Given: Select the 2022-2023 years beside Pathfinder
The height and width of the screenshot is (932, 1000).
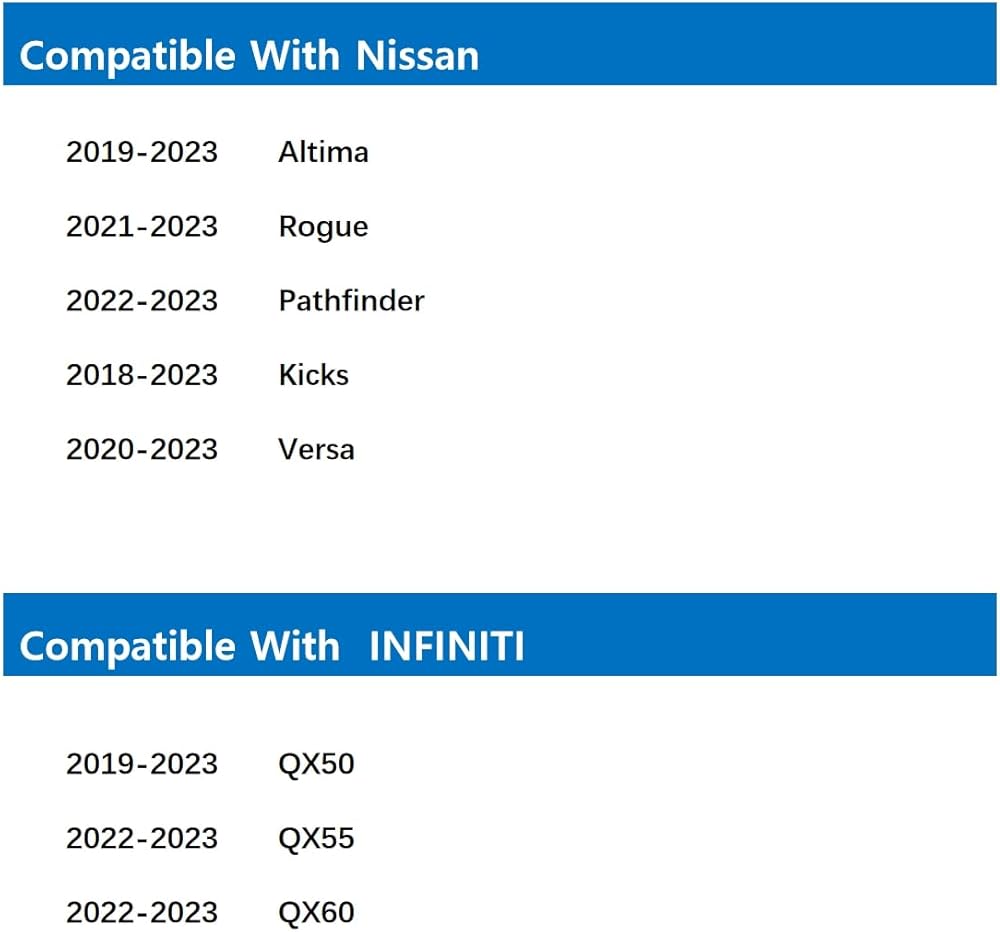Looking at the screenshot, I should [x=142, y=300].
